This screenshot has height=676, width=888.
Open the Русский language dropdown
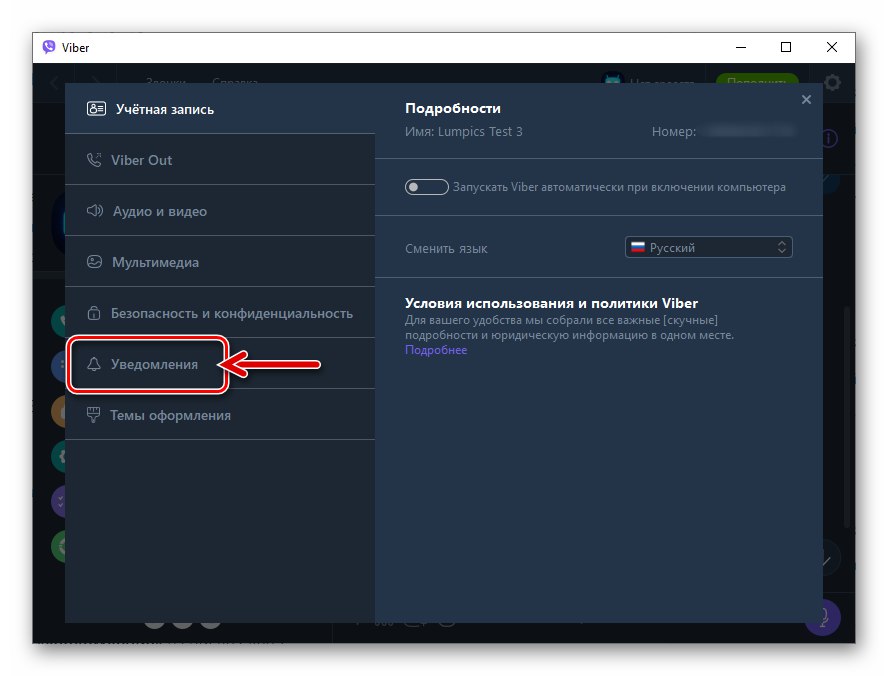(708, 247)
